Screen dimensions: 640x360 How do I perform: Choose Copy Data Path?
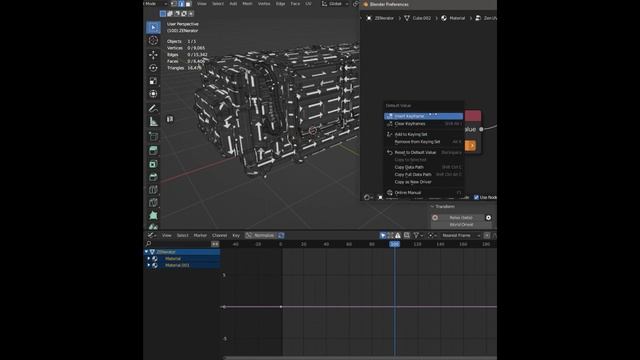[x=423, y=167]
